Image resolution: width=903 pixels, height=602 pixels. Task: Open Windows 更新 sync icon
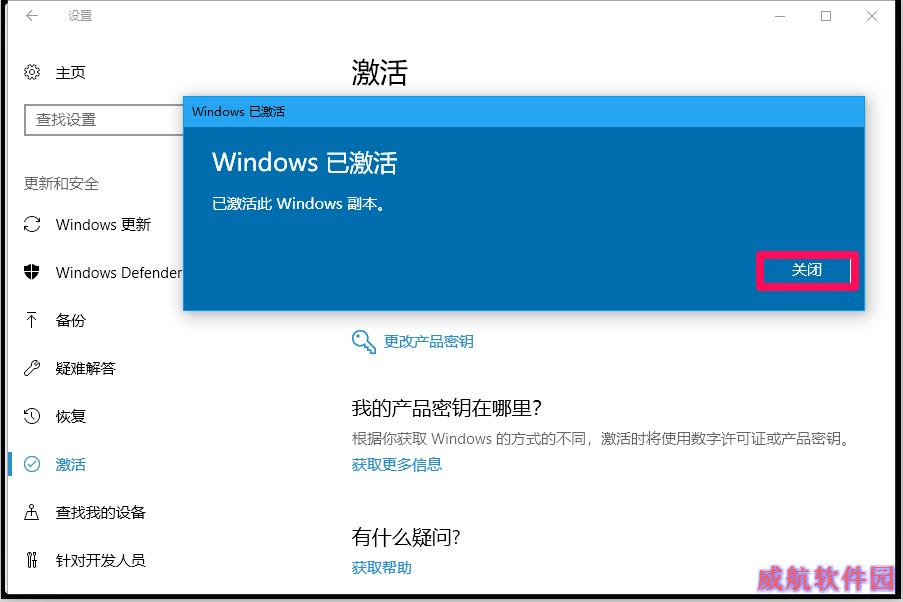pos(32,224)
